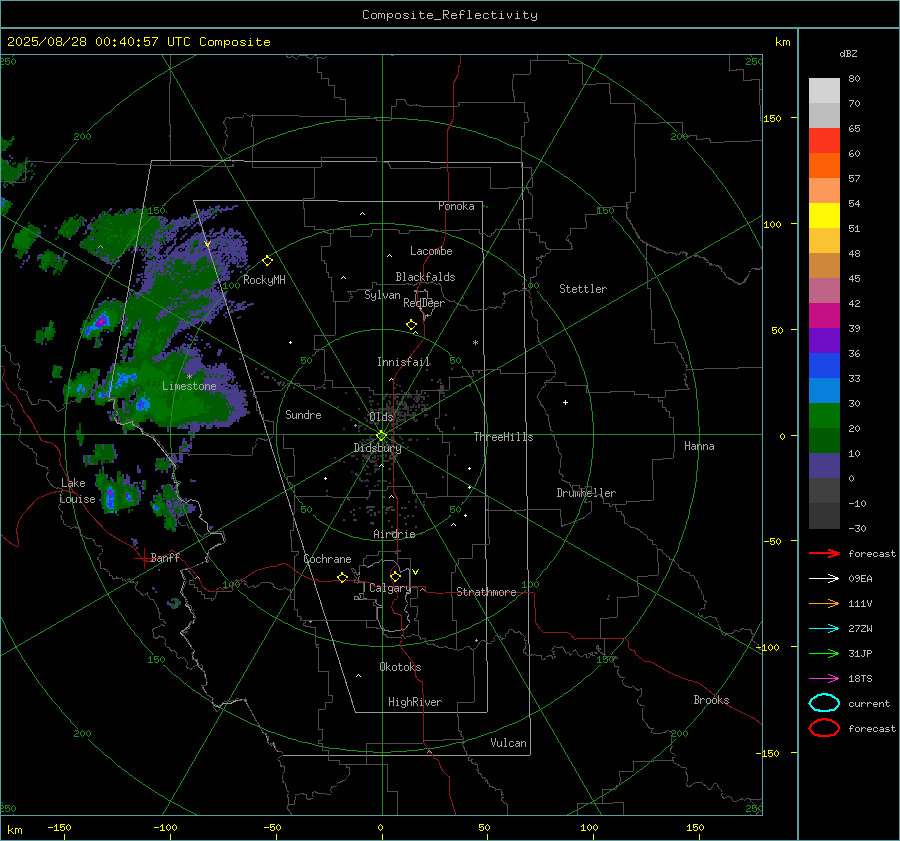
Task: Click the Olds label
Action: click(x=381, y=417)
